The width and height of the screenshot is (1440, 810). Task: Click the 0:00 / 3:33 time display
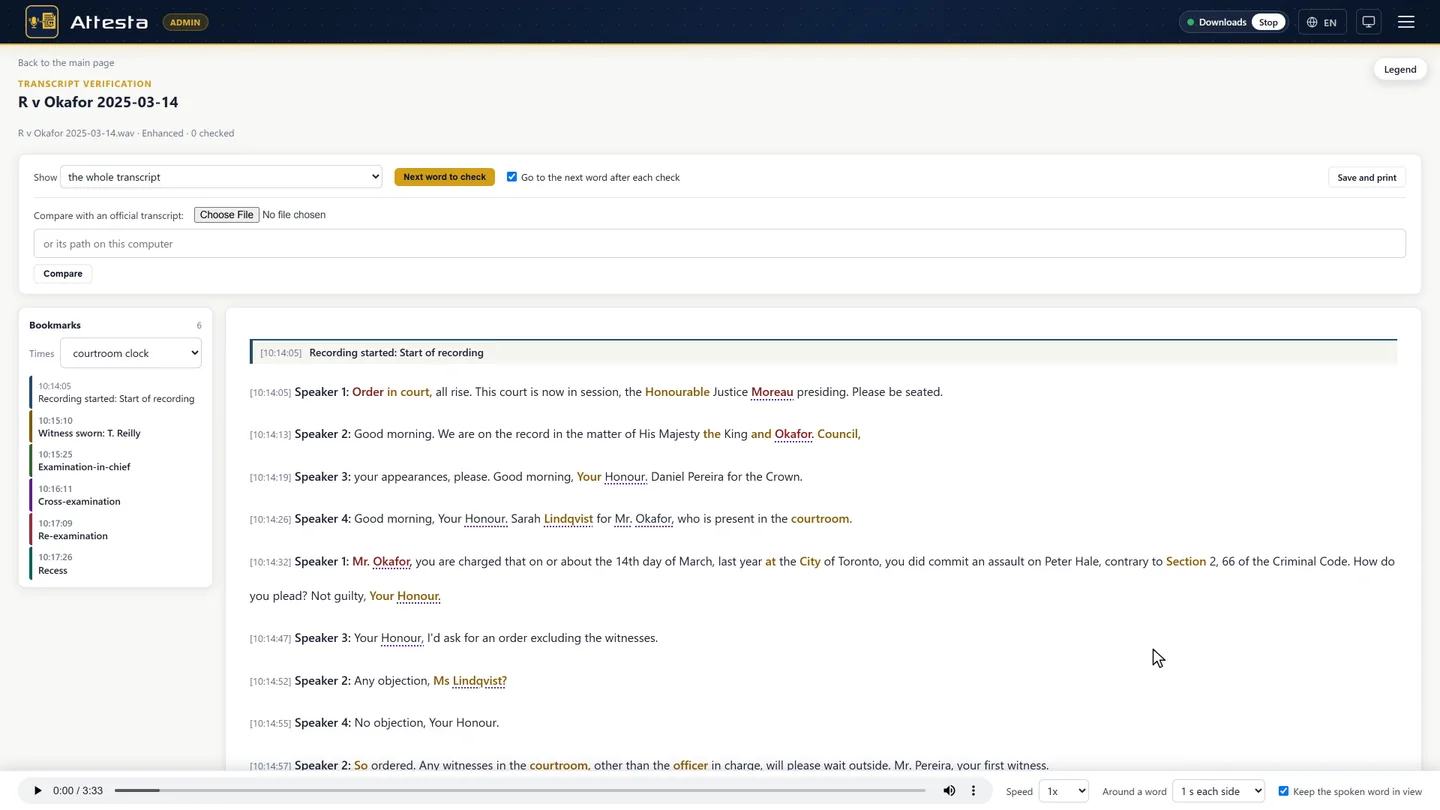(78, 791)
